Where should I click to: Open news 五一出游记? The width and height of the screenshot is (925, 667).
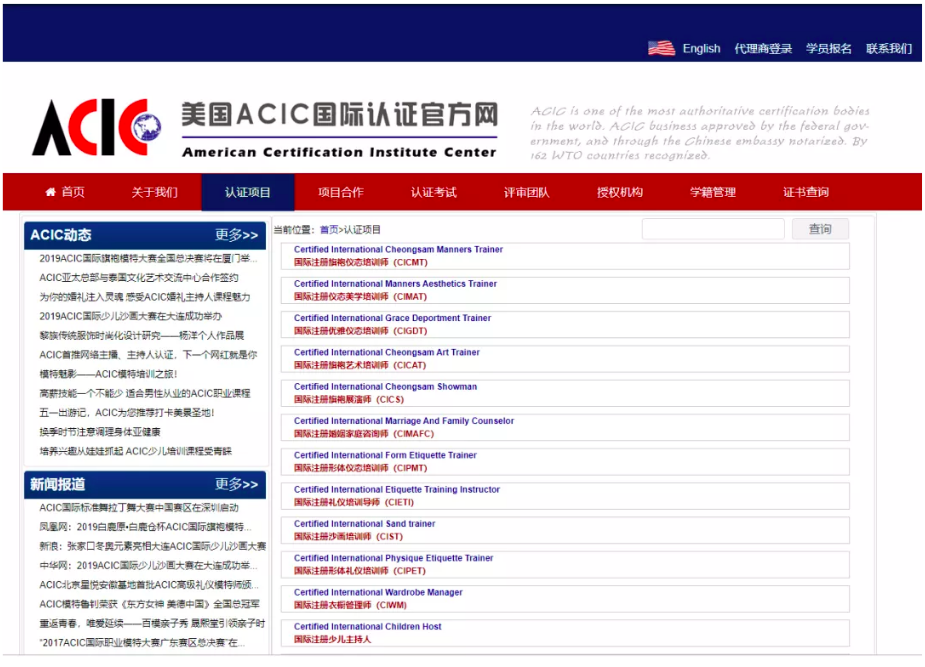tap(127, 413)
